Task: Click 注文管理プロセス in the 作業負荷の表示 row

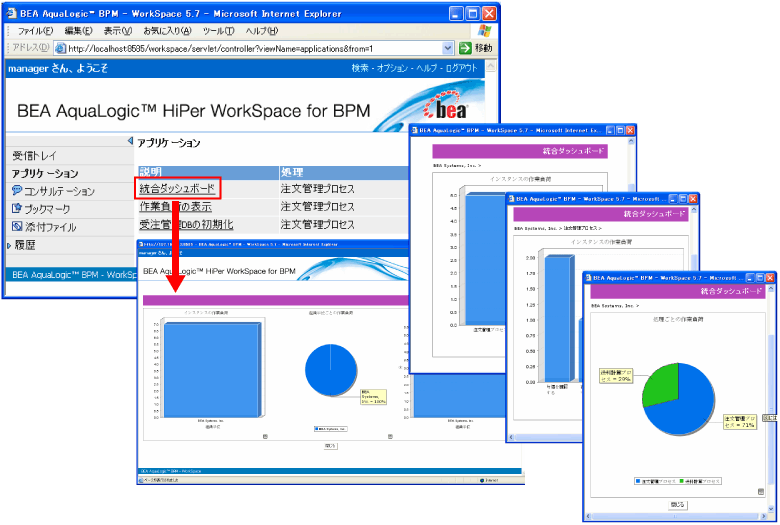Action: [317, 207]
